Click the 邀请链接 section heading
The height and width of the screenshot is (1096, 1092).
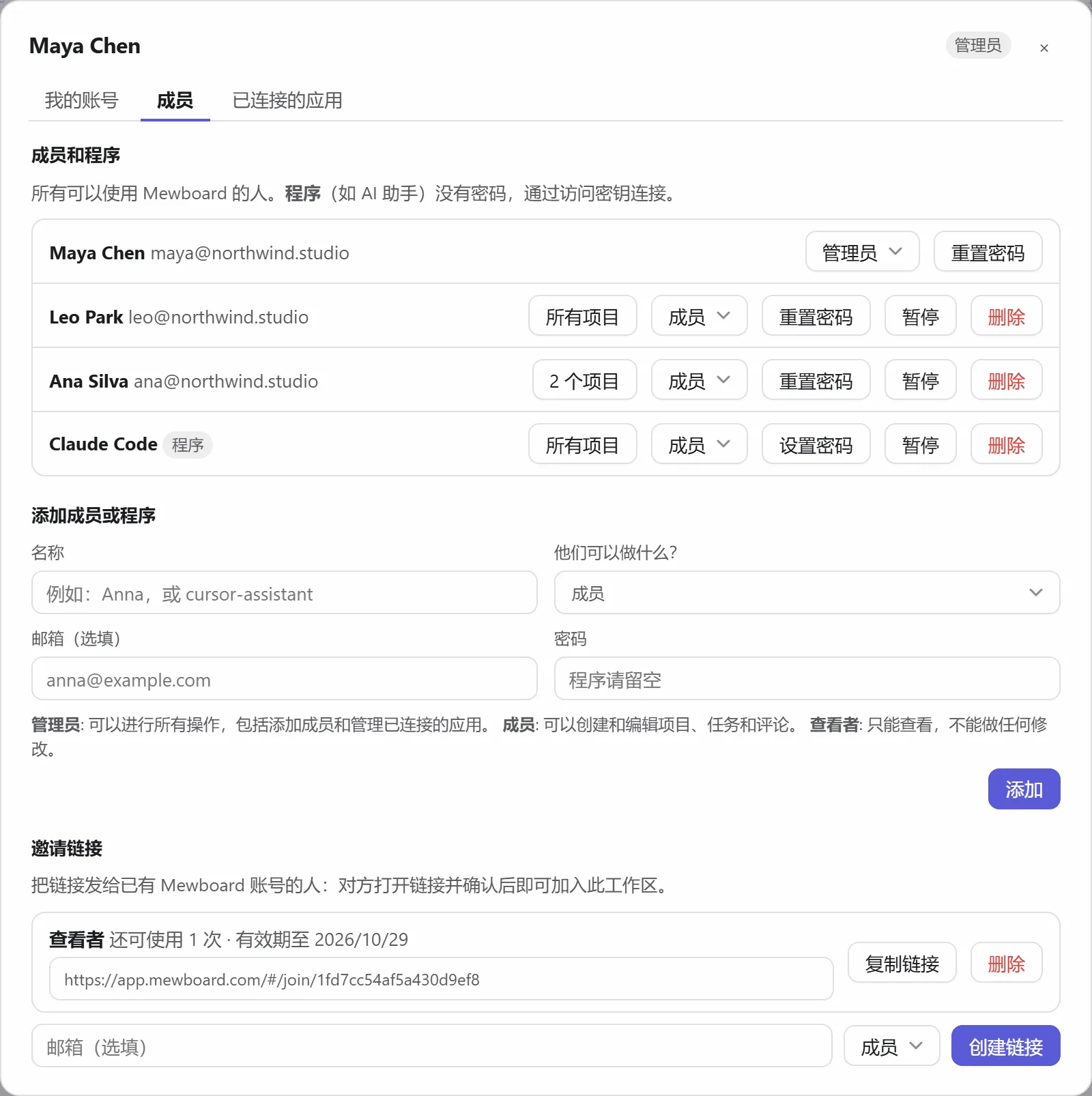[67, 848]
